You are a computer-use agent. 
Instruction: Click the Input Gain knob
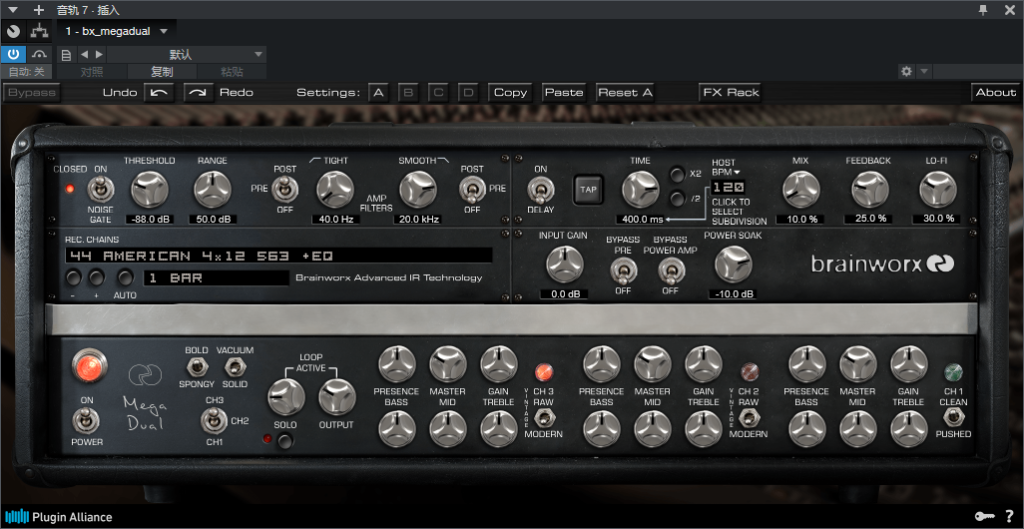click(564, 265)
